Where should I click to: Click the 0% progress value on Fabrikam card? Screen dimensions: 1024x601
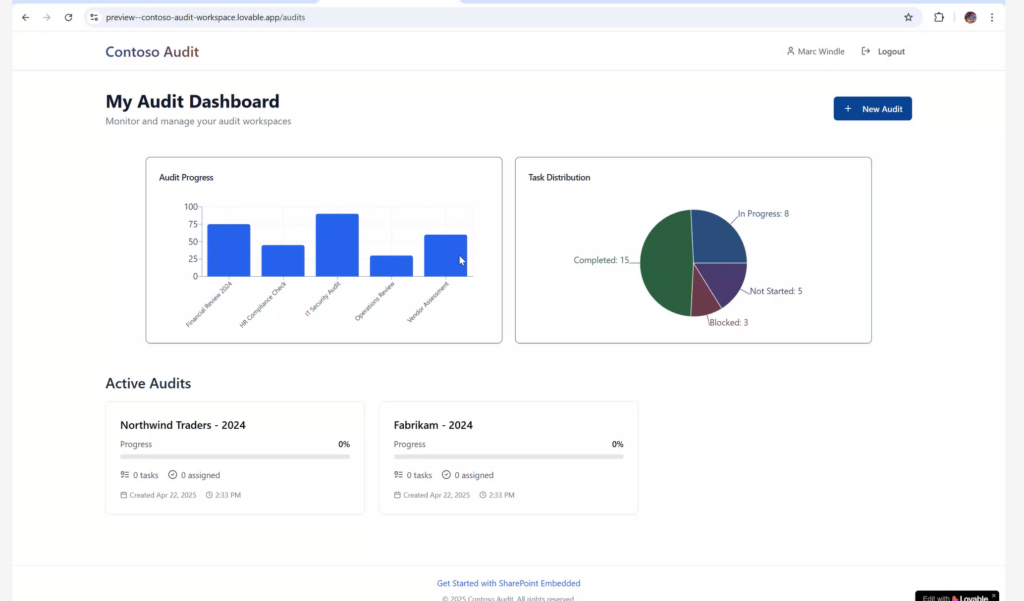point(618,444)
